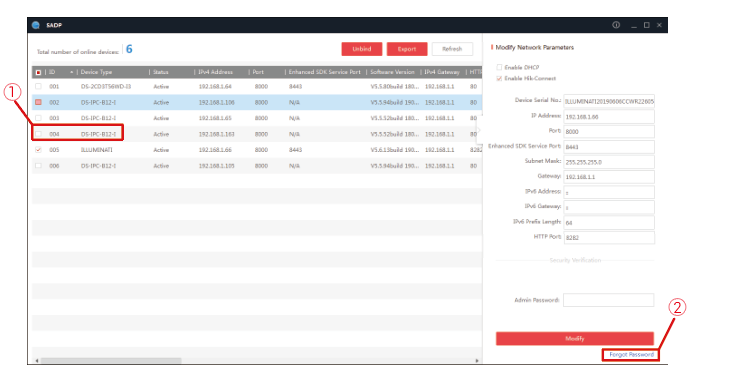Sort by IPv4 Address column header
The height and width of the screenshot is (391, 749).
(215, 72)
